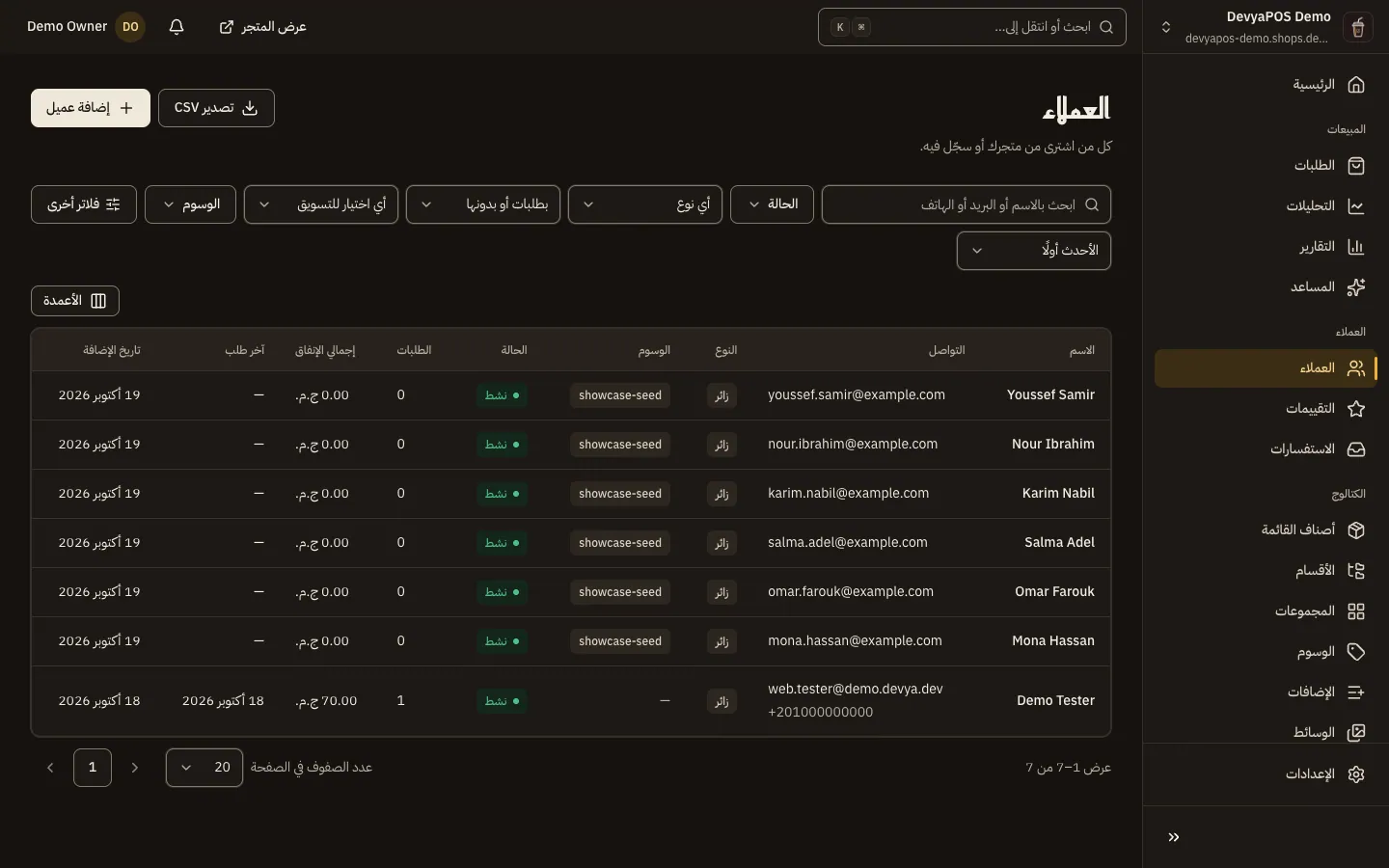Click the العملاء customers icon in the sidebar
The width and height of the screenshot is (1389, 868).
click(1356, 368)
